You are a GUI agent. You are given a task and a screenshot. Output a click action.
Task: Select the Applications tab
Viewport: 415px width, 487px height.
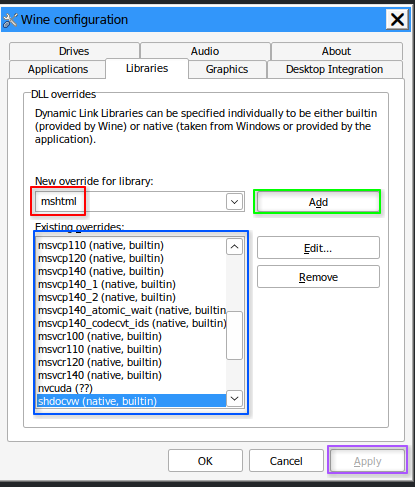(58, 69)
